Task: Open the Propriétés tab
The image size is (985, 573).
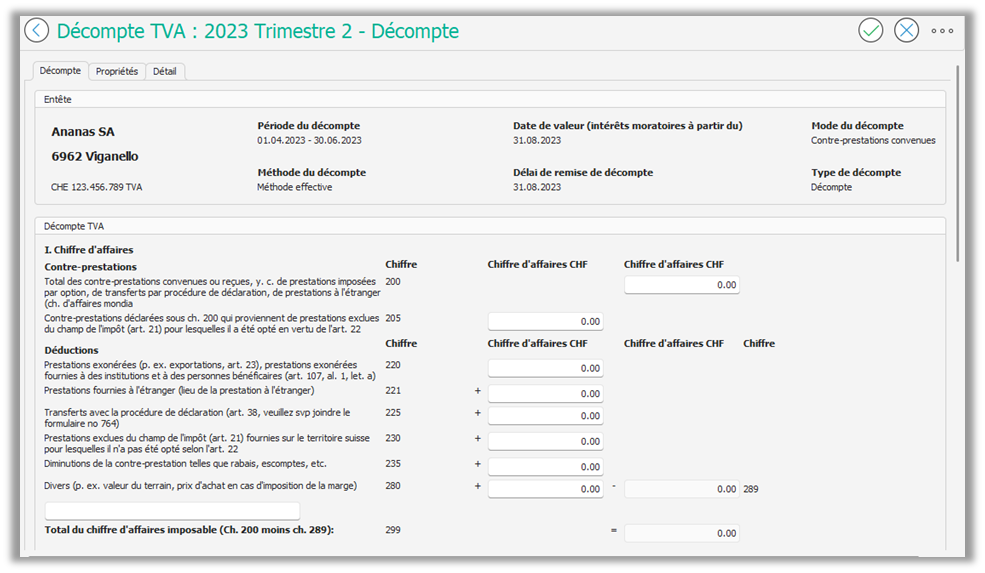Action: point(117,72)
